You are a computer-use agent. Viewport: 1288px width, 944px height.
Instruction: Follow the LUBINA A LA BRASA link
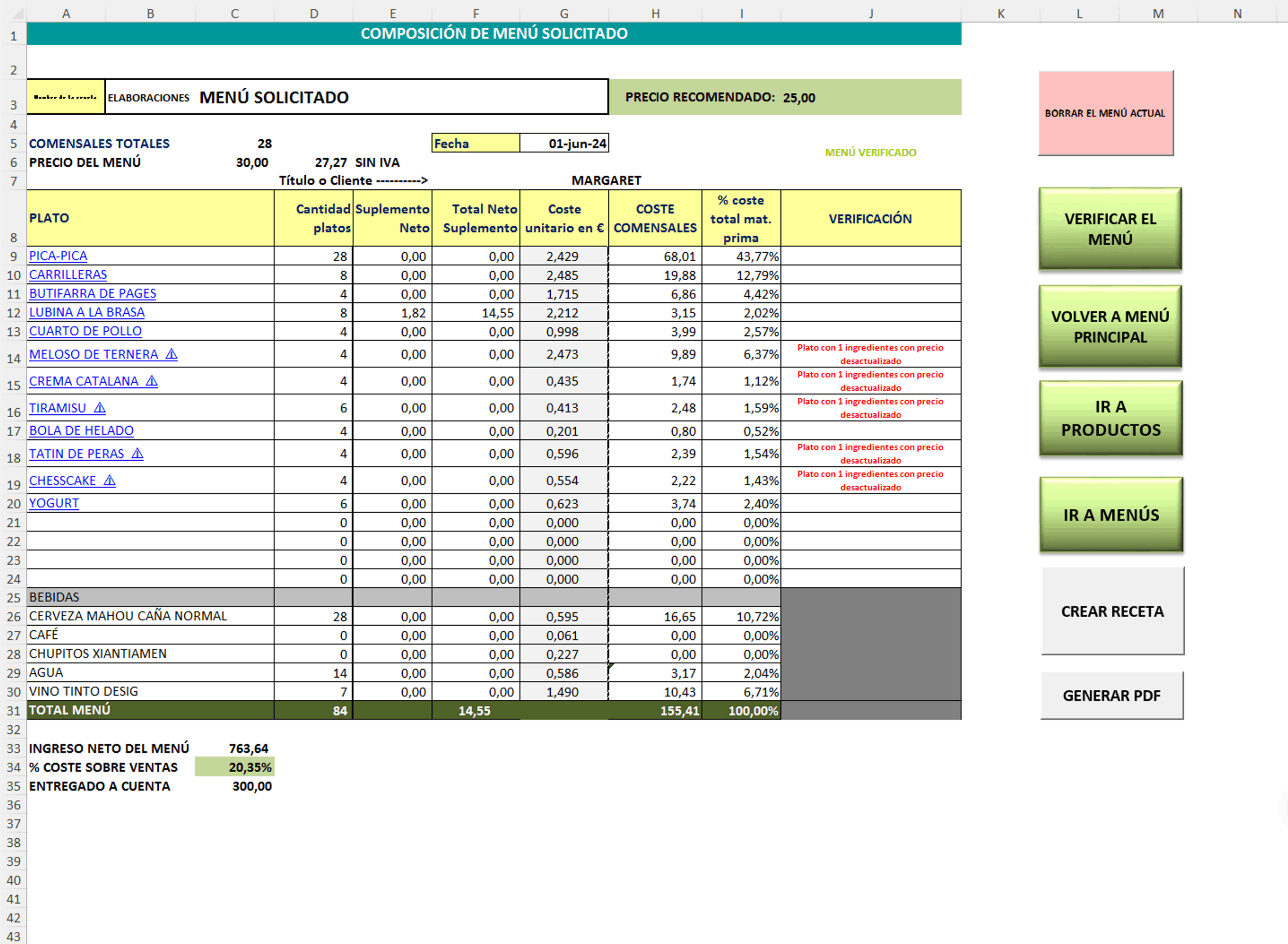tap(87, 312)
